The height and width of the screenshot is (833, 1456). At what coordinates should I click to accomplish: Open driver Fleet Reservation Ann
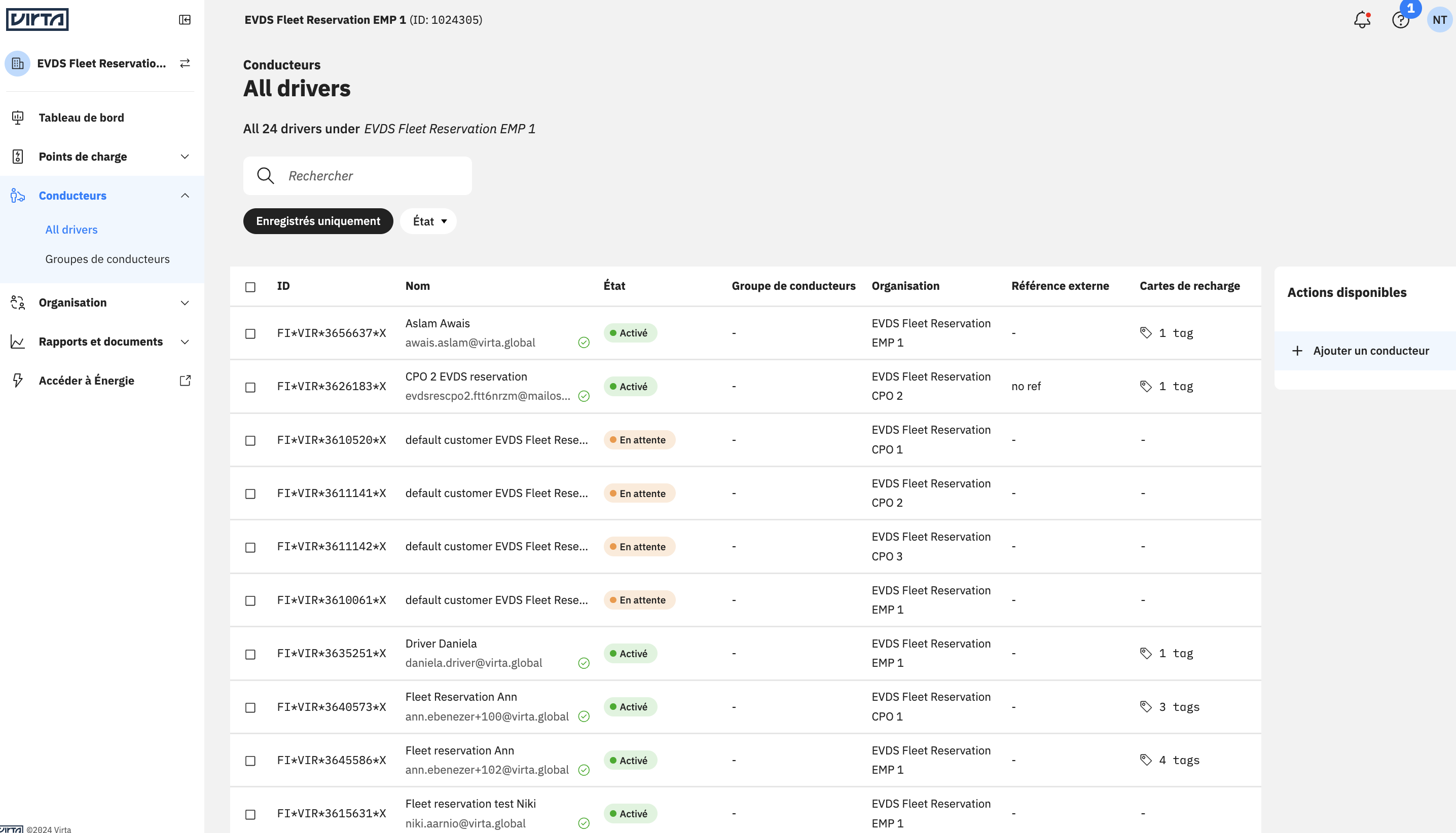461,697
